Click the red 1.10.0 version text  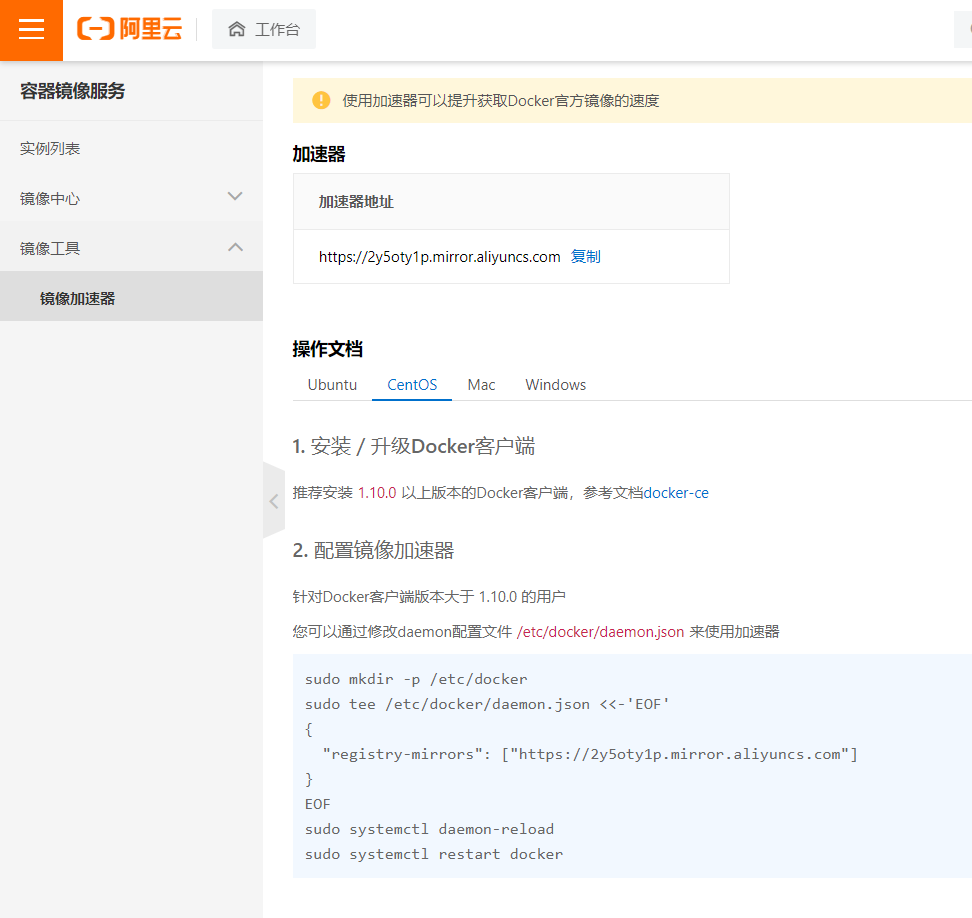point(377,493)
